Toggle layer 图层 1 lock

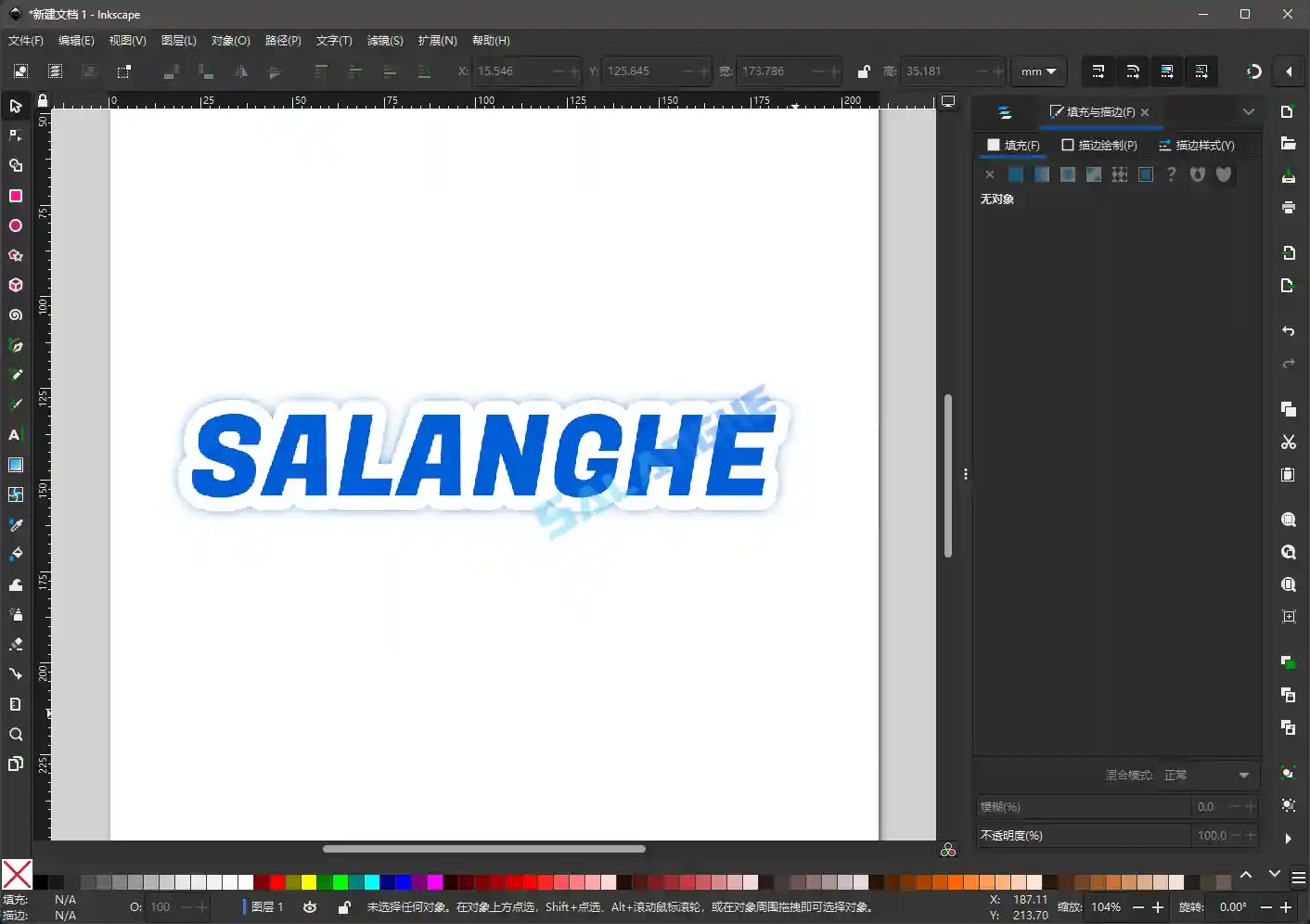344,907
